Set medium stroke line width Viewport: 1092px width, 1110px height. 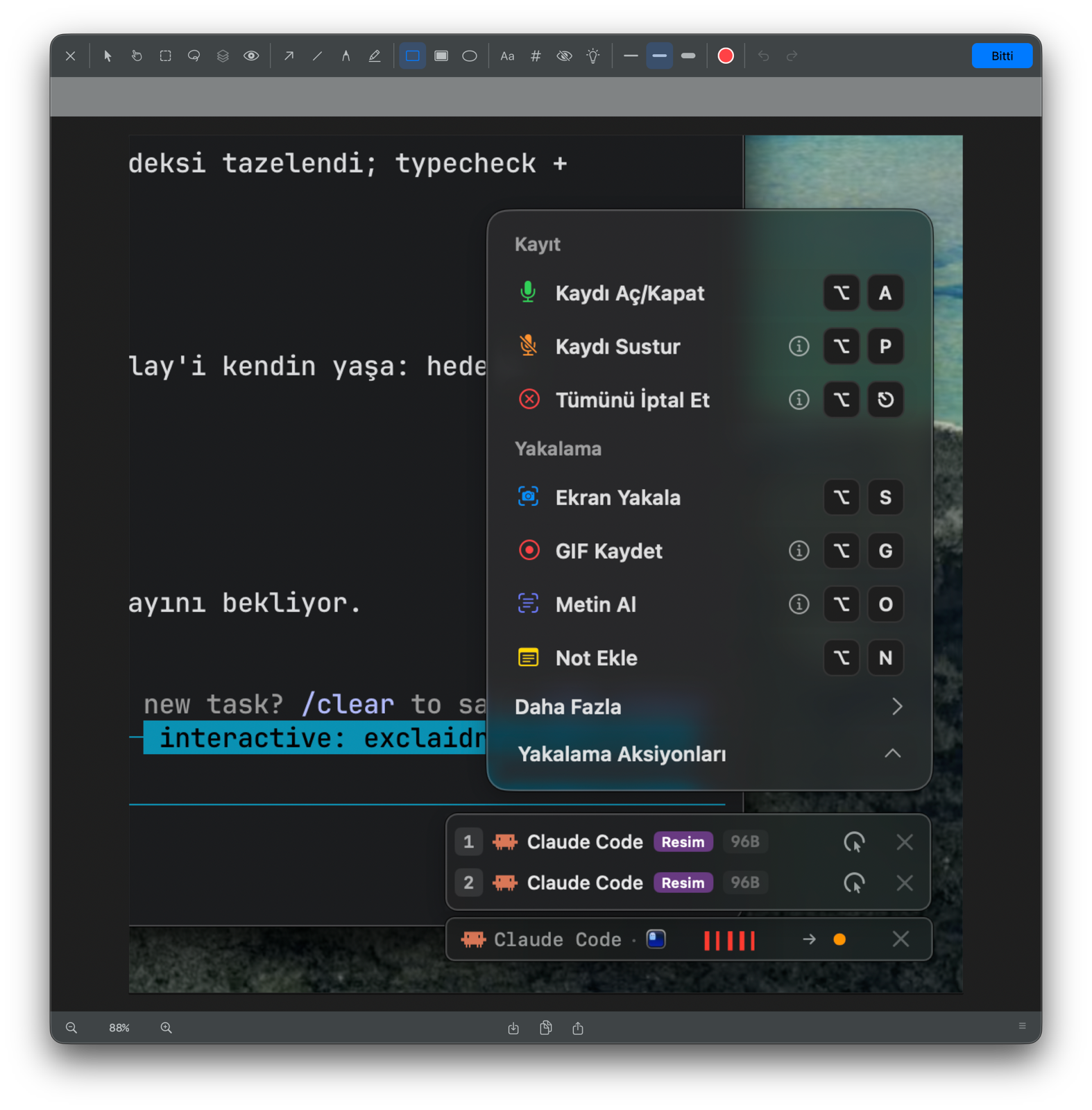coord(660,56)
